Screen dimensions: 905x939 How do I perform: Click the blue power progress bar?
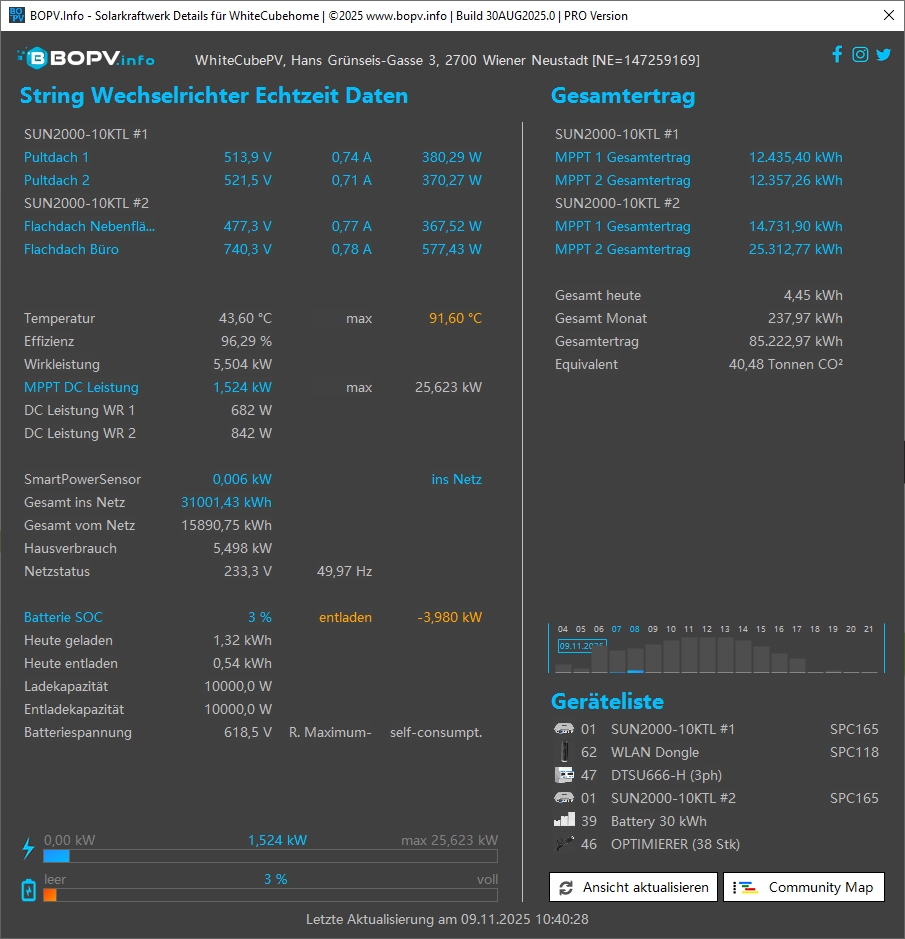[270, 856]
